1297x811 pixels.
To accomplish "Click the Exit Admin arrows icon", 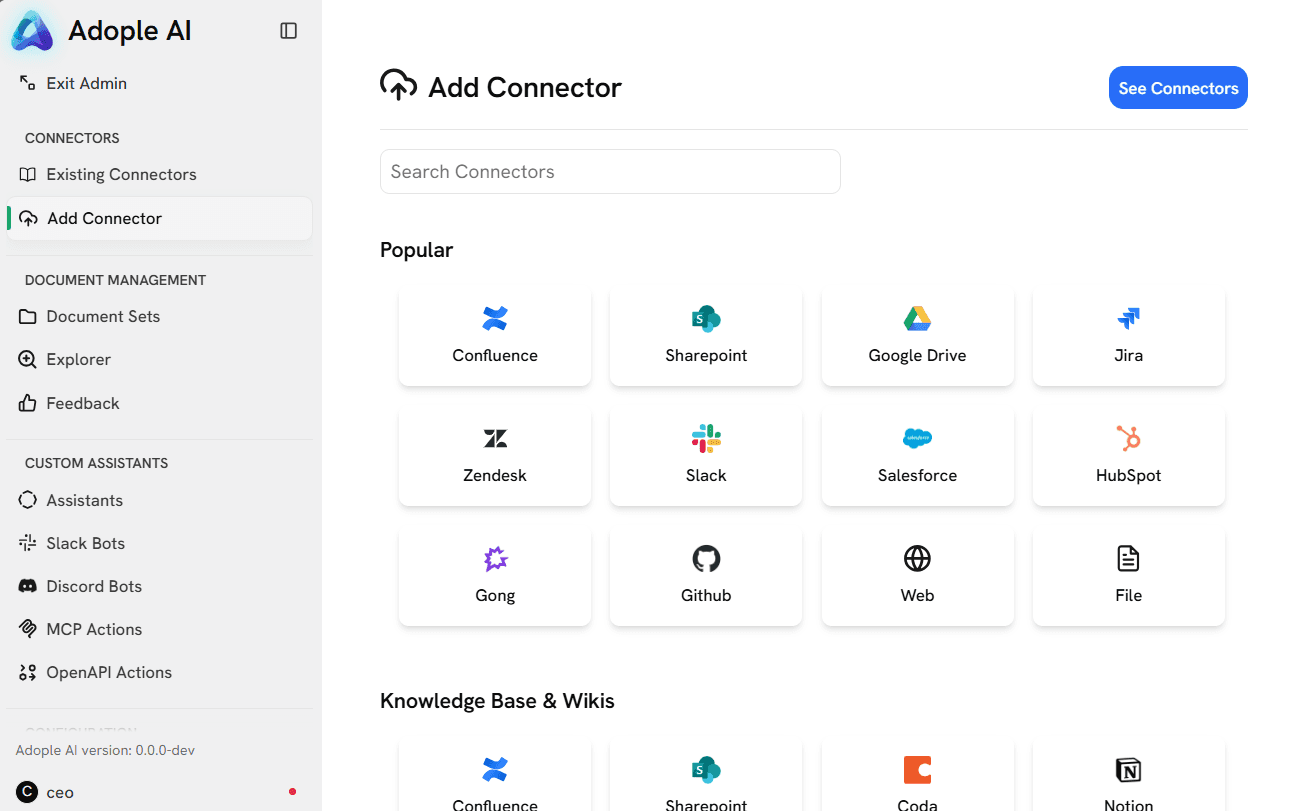I will [28, 83].
